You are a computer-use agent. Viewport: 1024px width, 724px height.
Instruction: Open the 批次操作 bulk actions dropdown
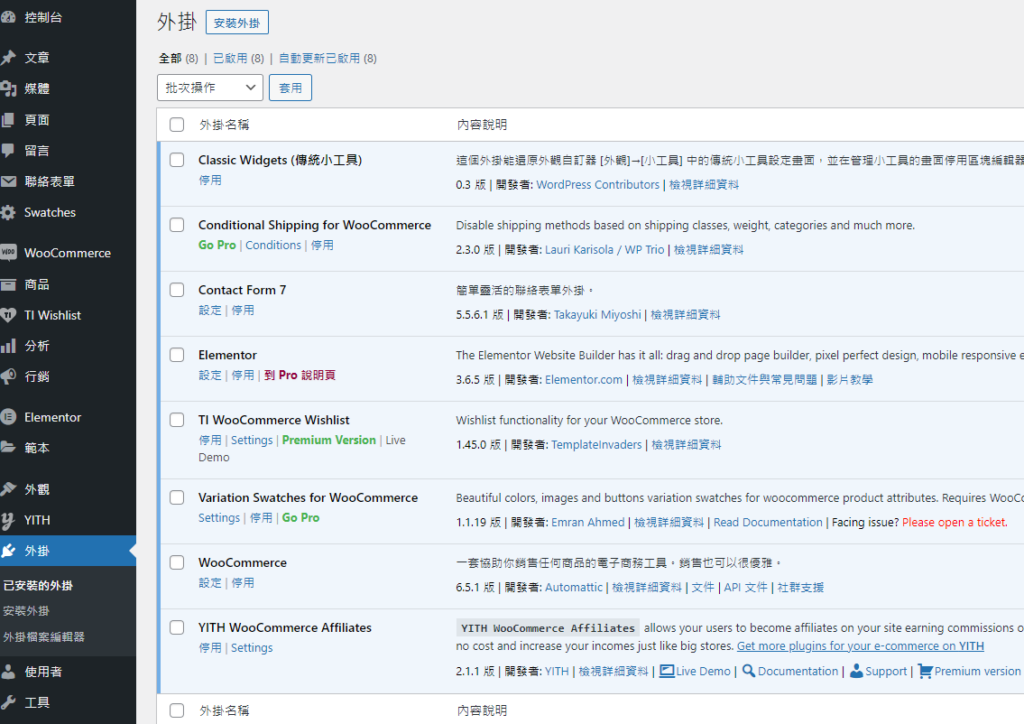tap(210, 88)
